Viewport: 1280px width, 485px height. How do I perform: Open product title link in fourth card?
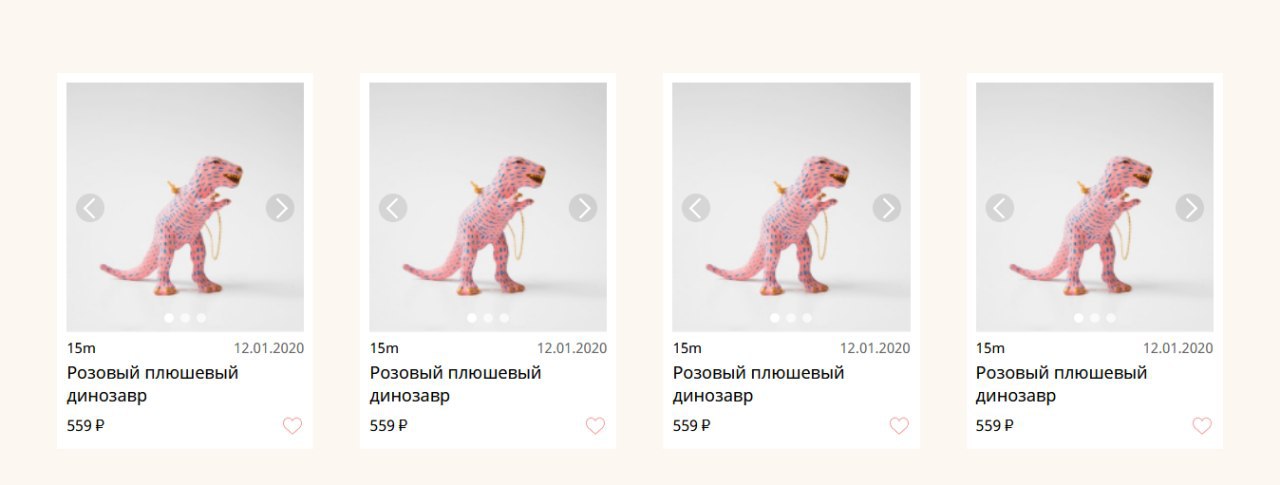coord(1062,384)
